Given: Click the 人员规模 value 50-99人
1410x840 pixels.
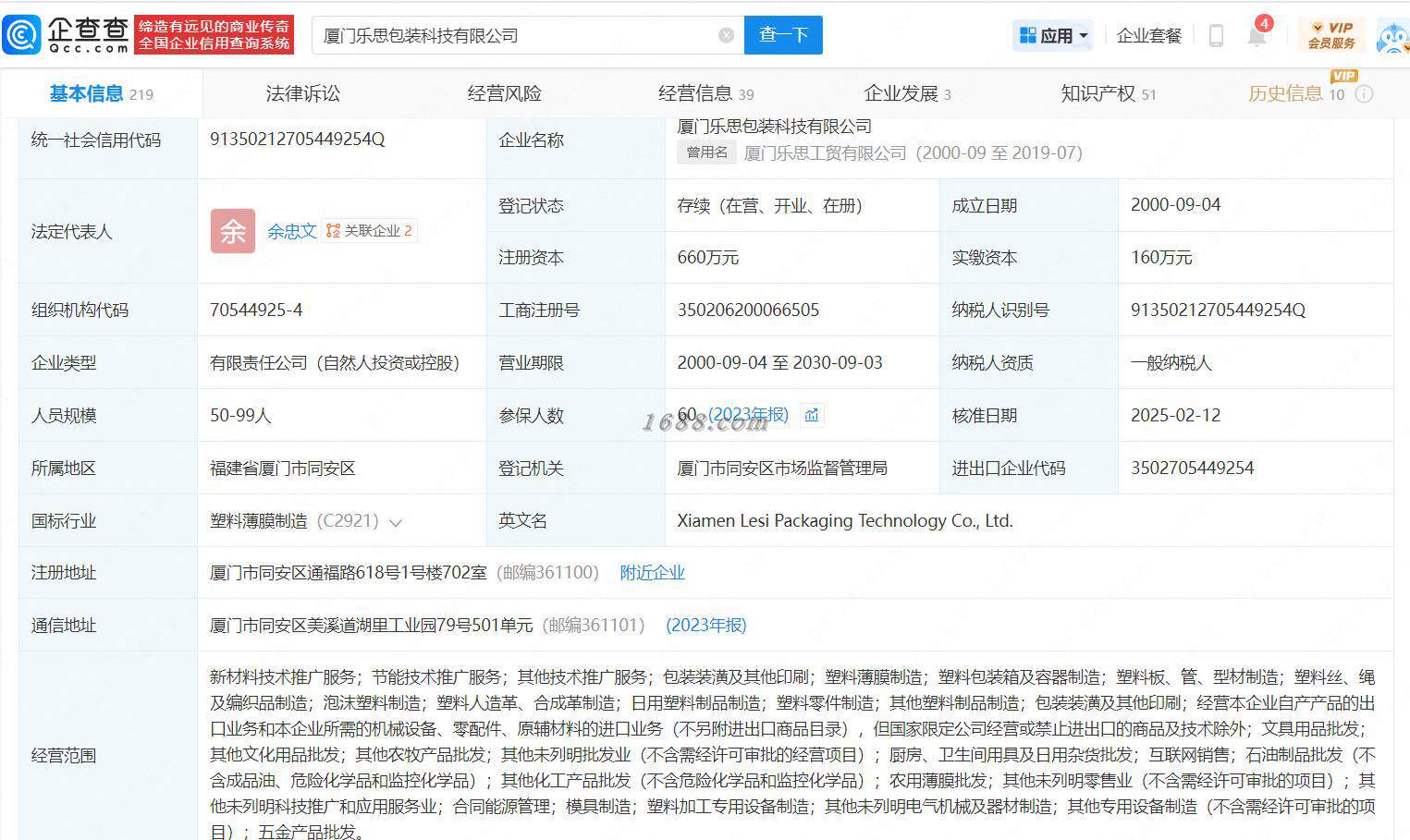Looking at the screenshot, I should click(x=240, y=416).
